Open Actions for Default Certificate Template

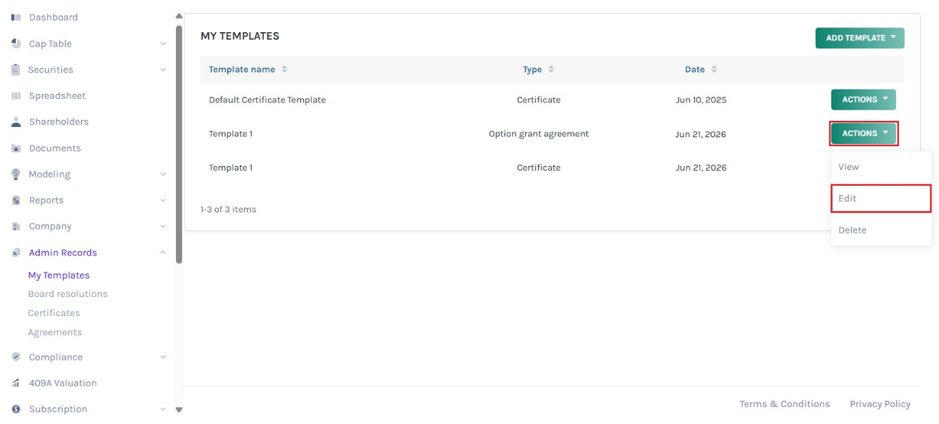click(x=863, y=99)
